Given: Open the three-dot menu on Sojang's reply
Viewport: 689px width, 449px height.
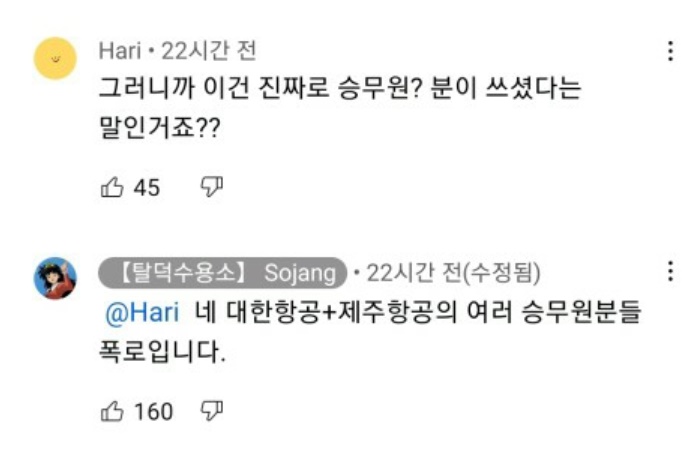Looking at the screenshot, I should pyautogui.click(x=668, y=273).
